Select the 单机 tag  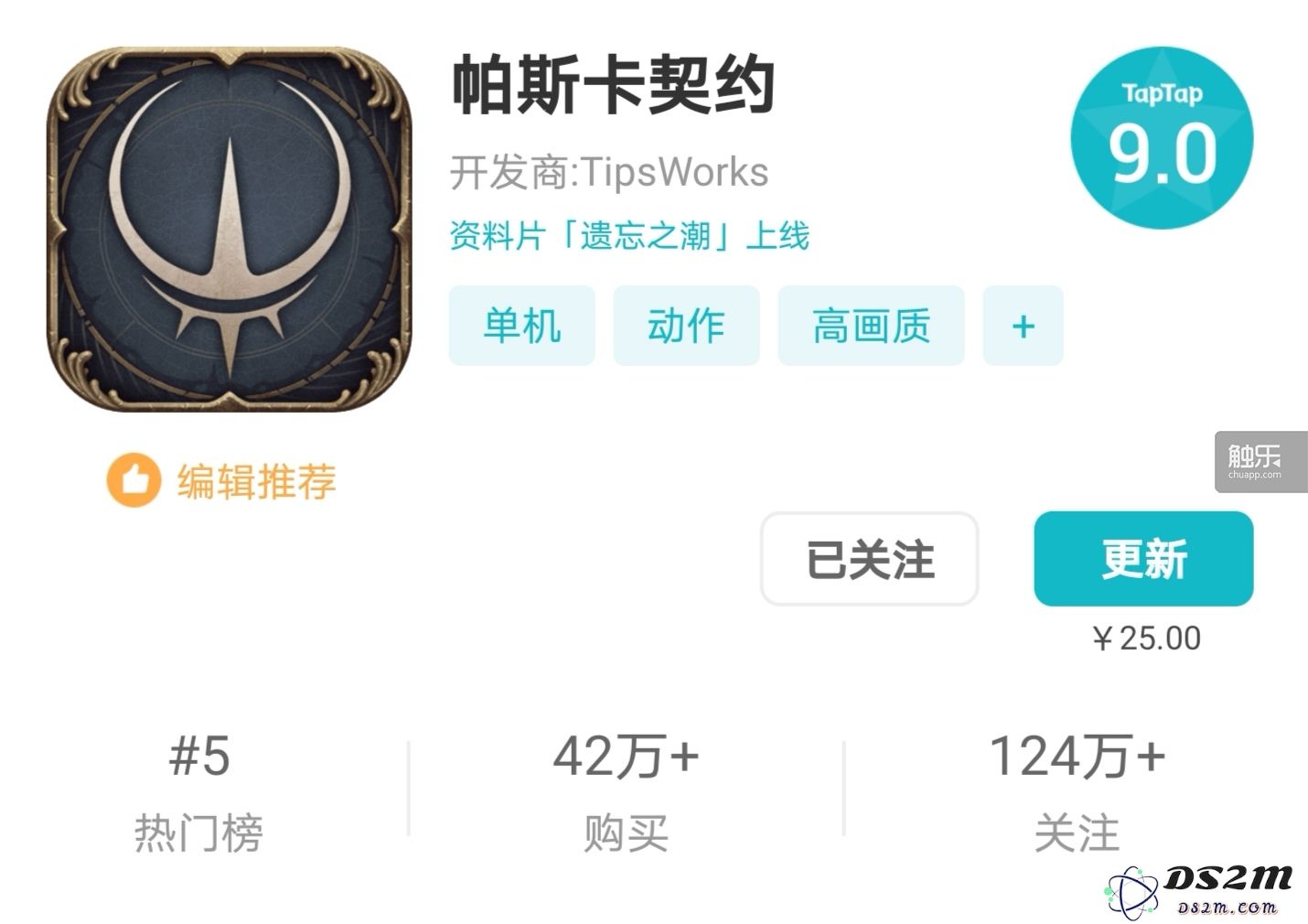click(x=521, y=326)
